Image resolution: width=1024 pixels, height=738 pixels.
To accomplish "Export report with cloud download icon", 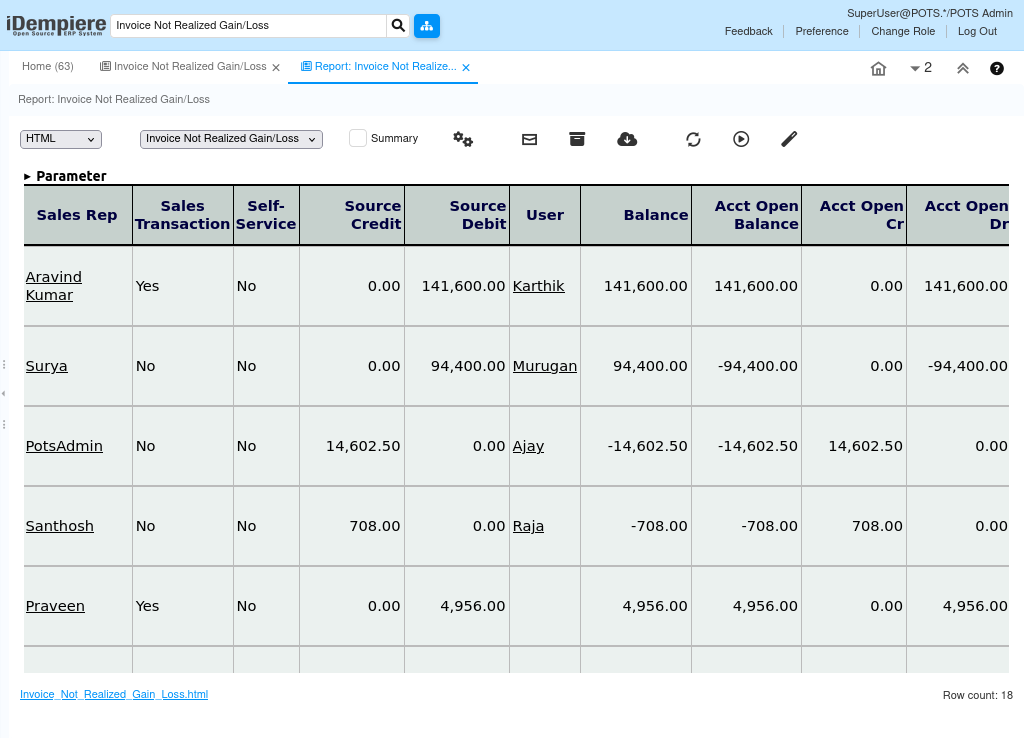I will pyautogui.click(x=627, y=138).
